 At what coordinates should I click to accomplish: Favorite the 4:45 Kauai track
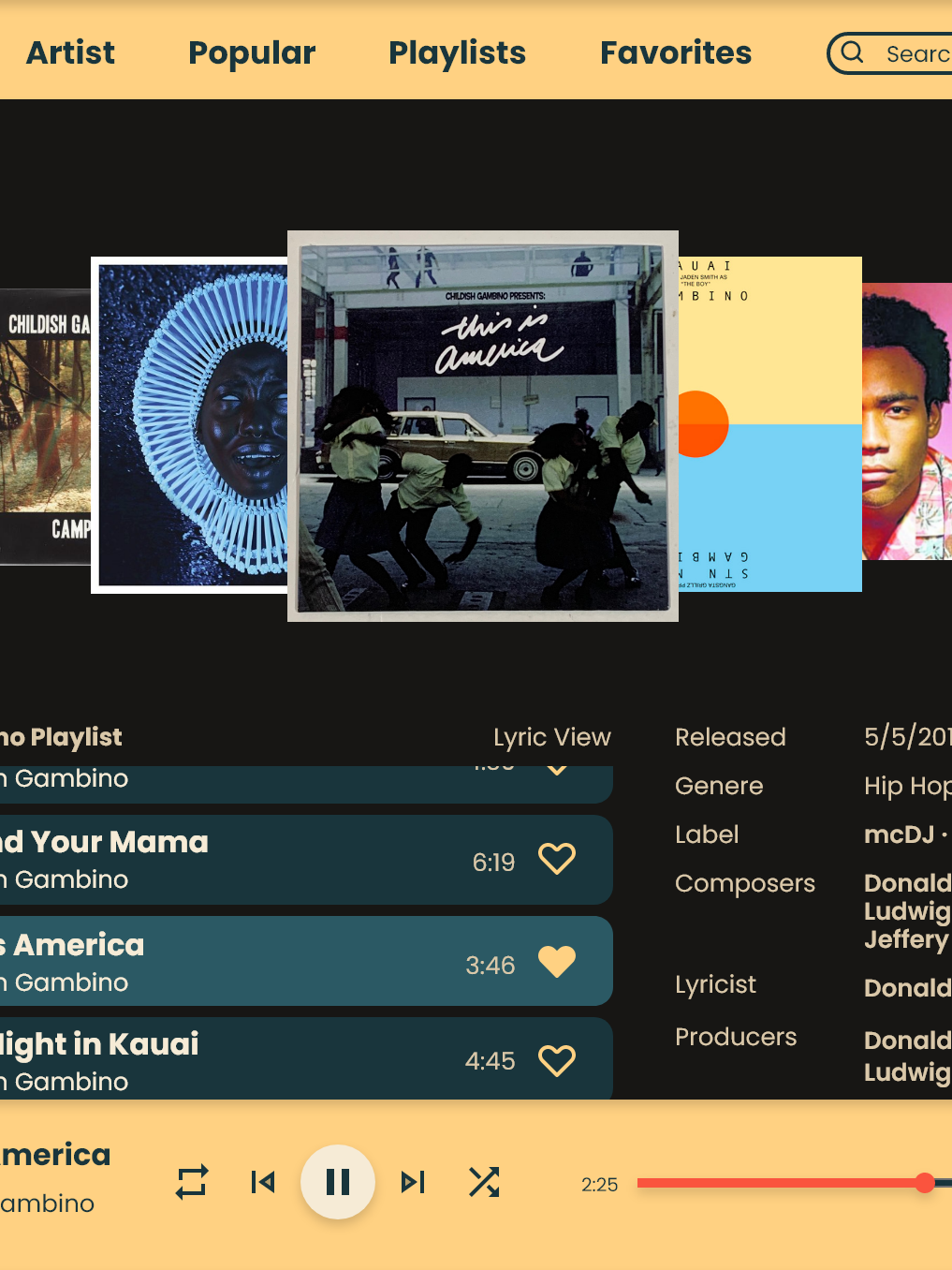click(x=557, y=1061)
